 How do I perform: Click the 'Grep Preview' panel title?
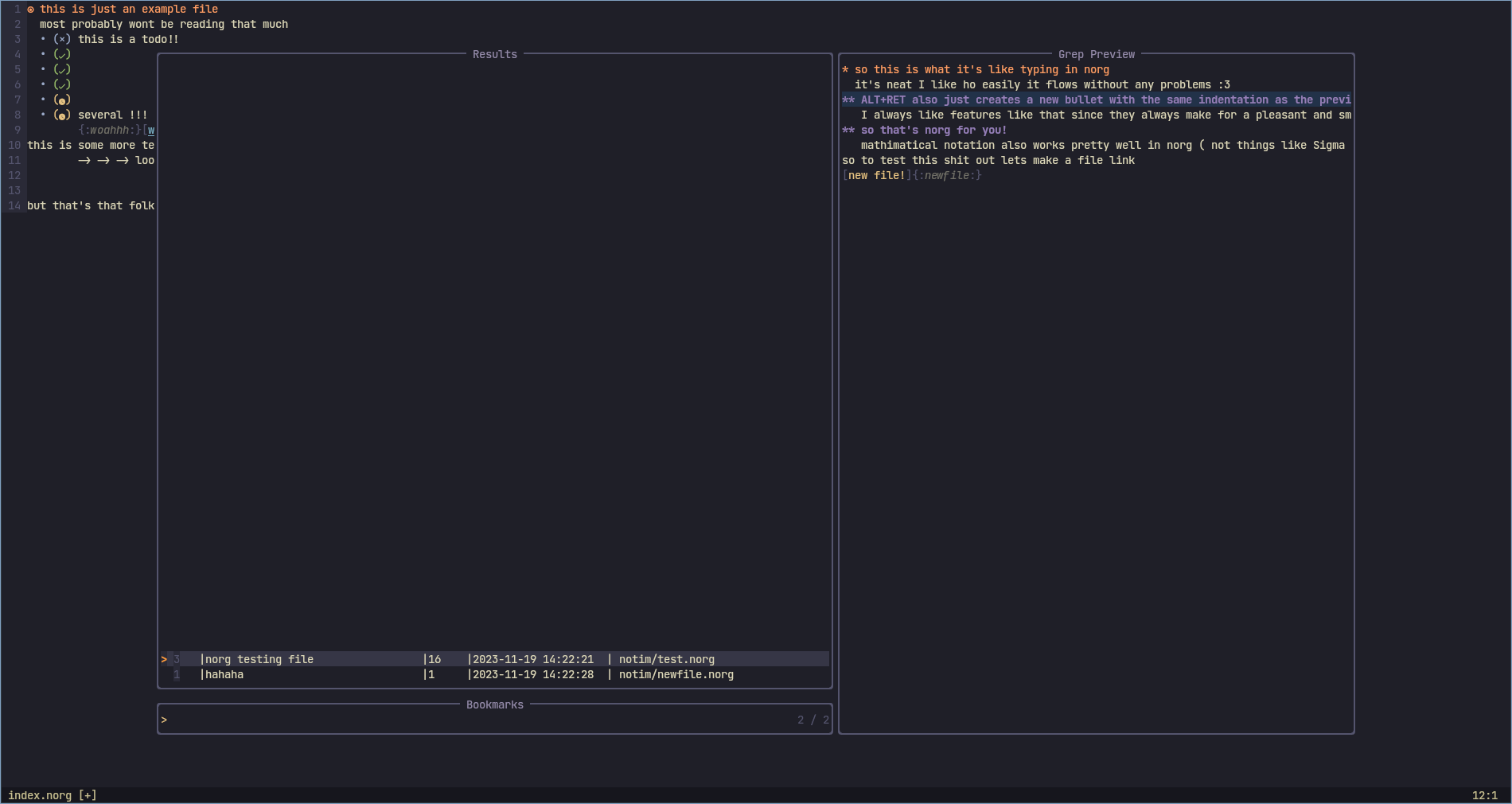[x=1096, y=54]
